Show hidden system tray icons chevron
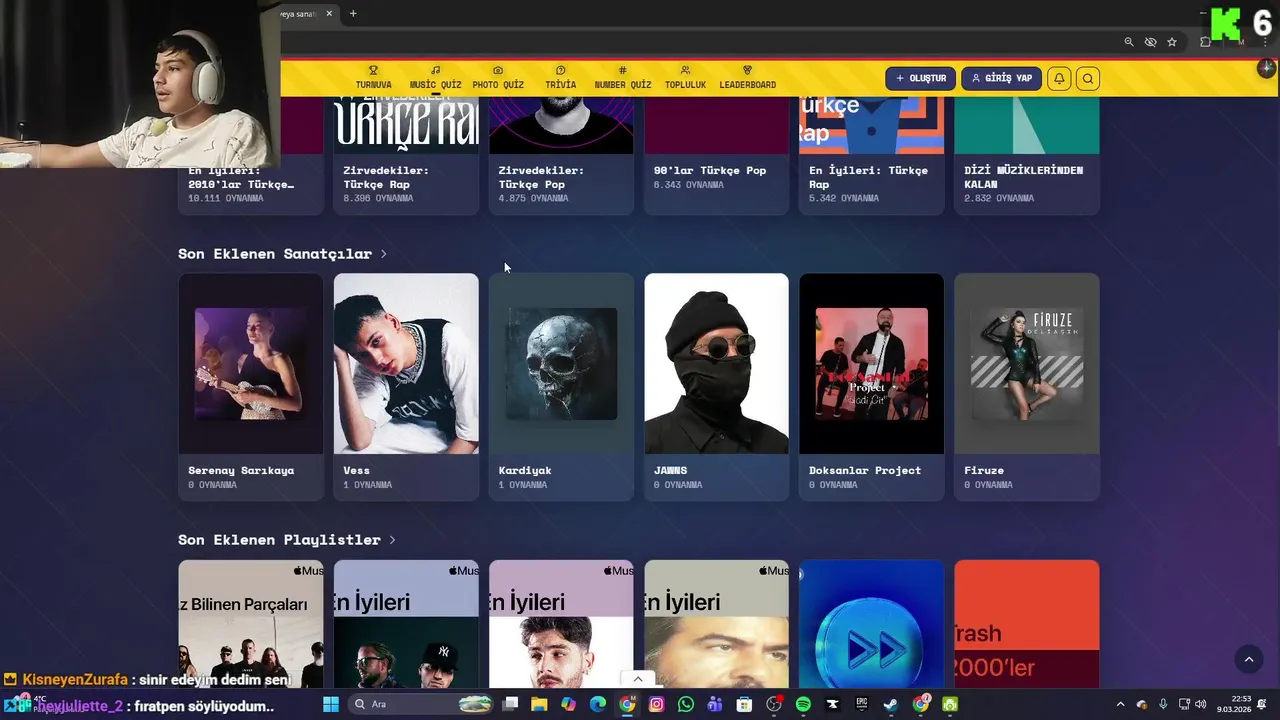Screen dimensions: 1280x720 [1120, 704]
